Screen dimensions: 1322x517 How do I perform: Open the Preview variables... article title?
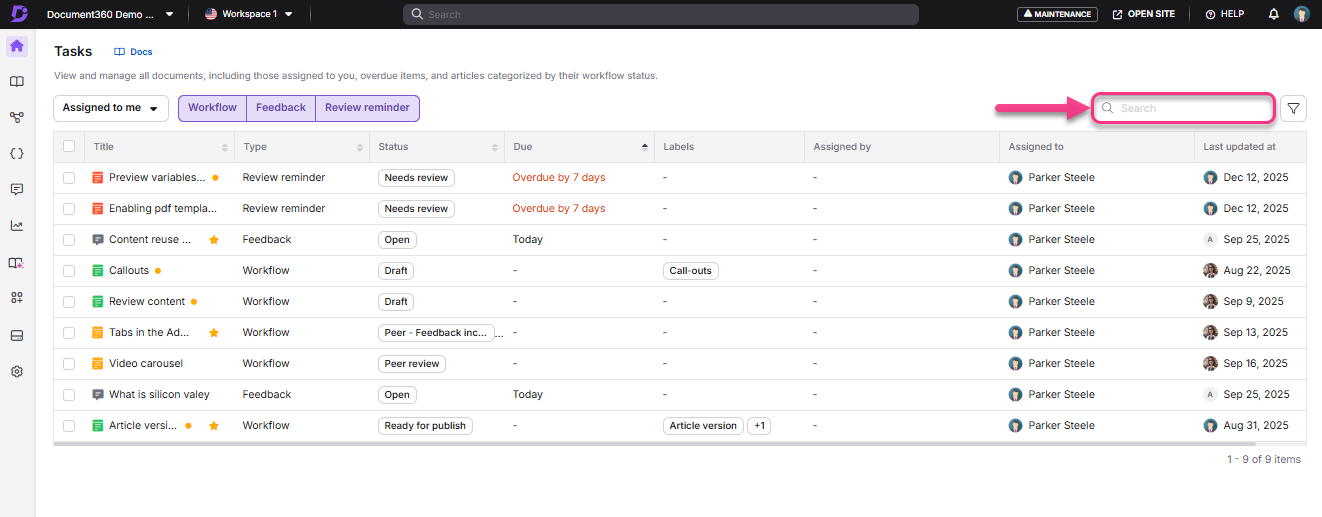click(157, 178)
